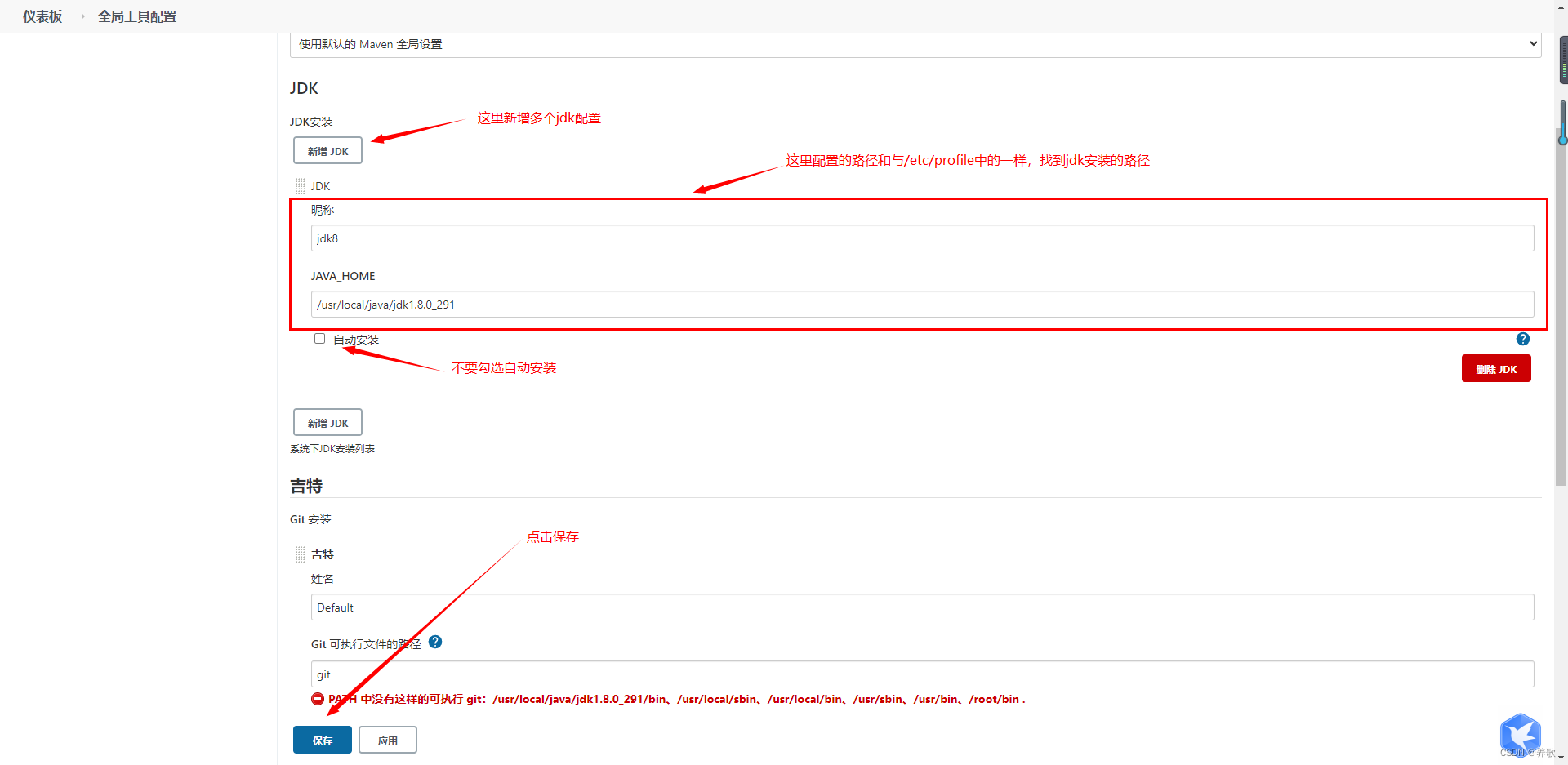1568x765 pixels.
Task: Open the Maven global settings dropdown
Action: 915,44
